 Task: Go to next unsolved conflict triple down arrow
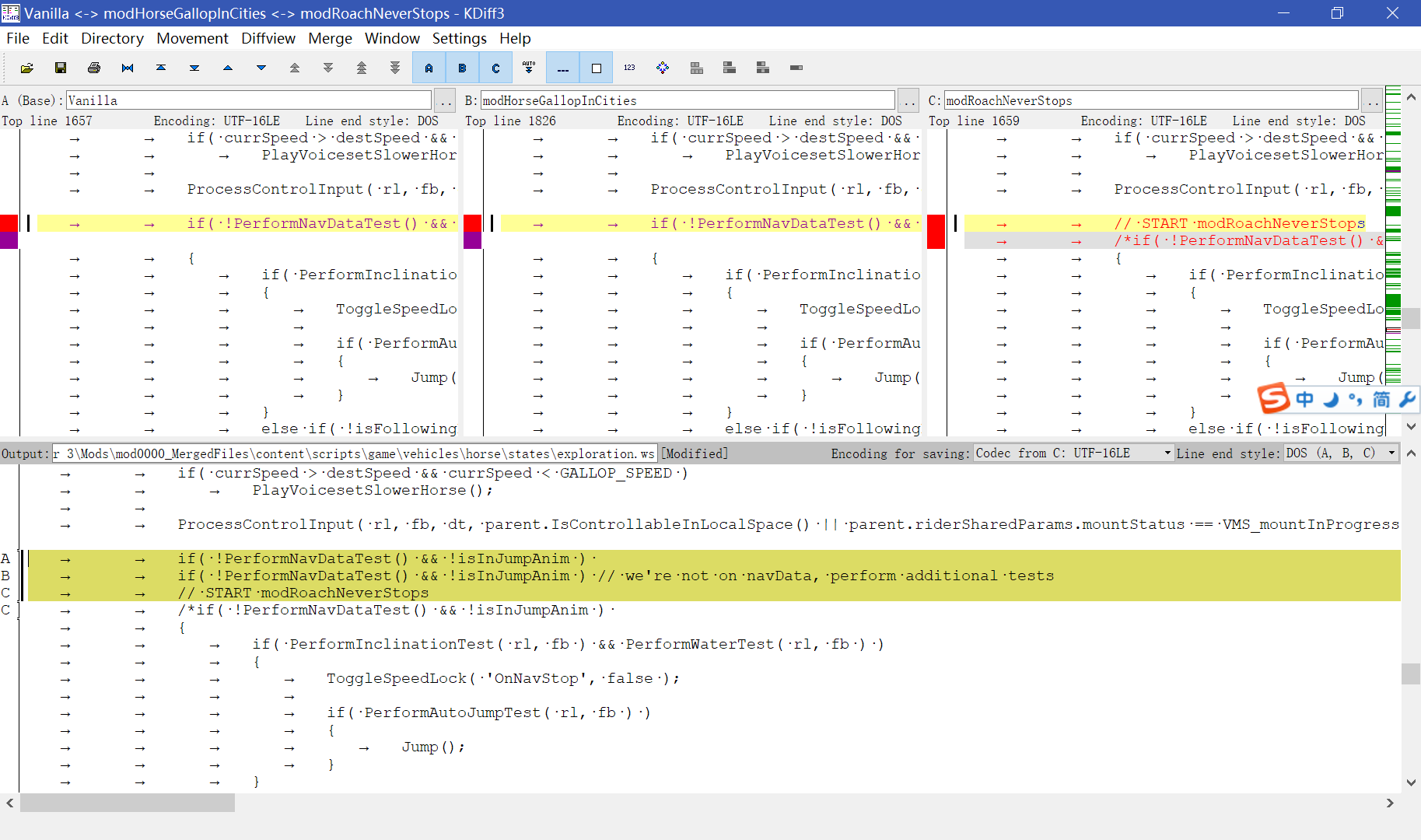click(x=395, y=68)
